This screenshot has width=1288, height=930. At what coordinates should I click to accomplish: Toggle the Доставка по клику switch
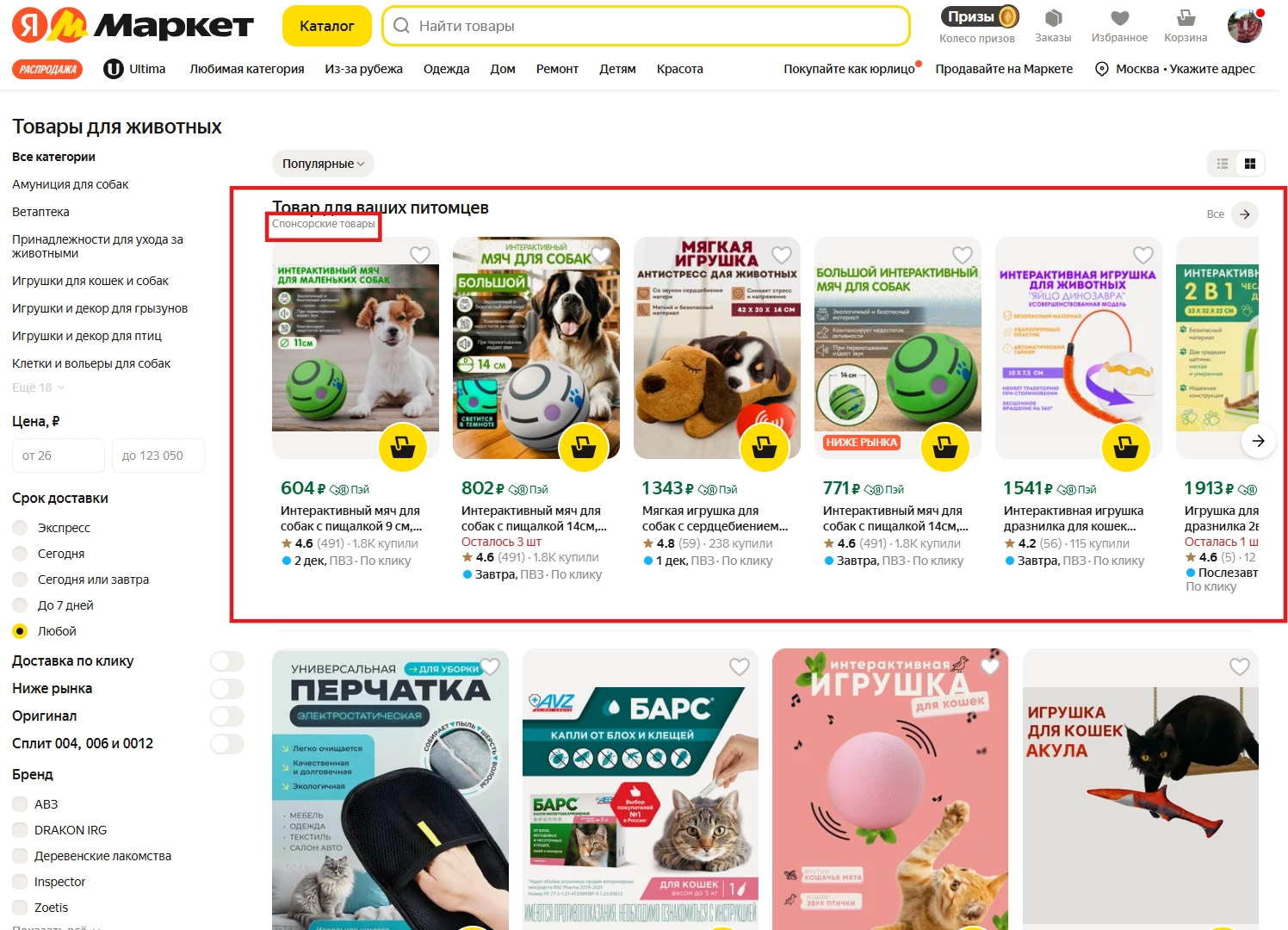point(227,661)
